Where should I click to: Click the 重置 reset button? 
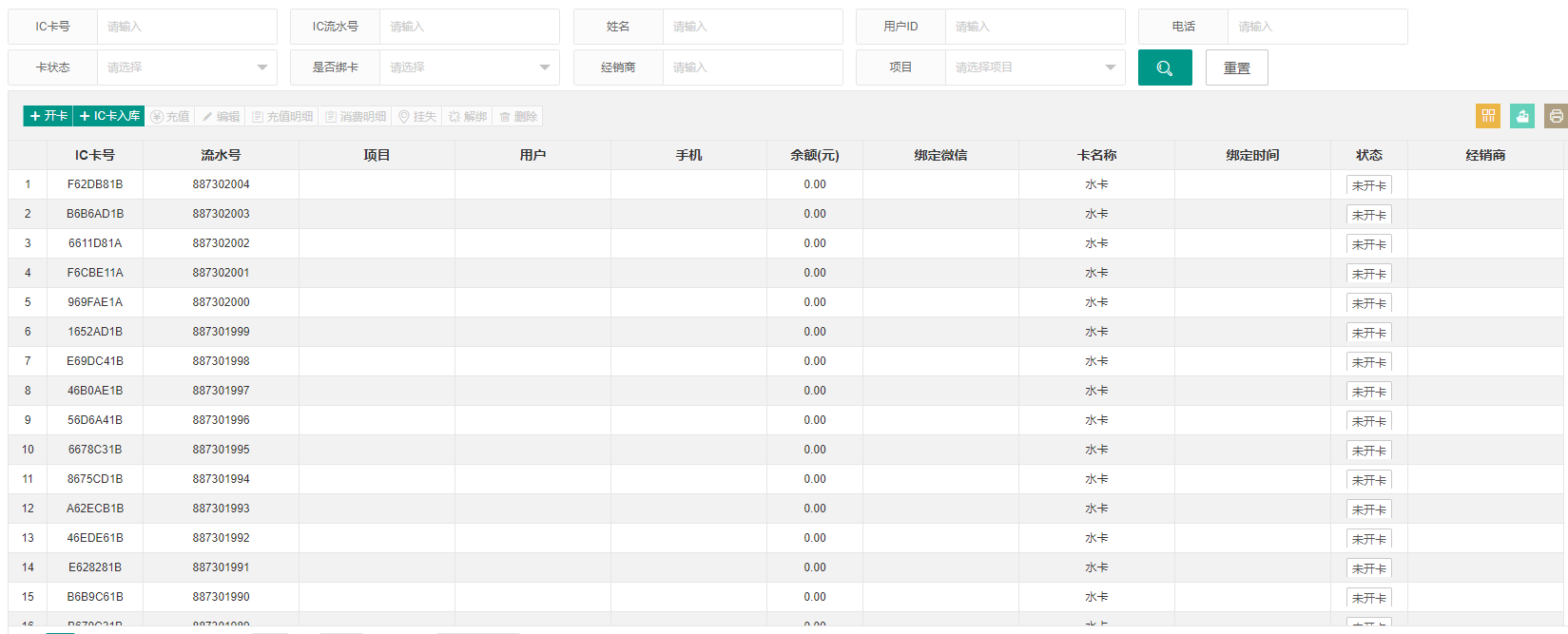pos(1236,67)
